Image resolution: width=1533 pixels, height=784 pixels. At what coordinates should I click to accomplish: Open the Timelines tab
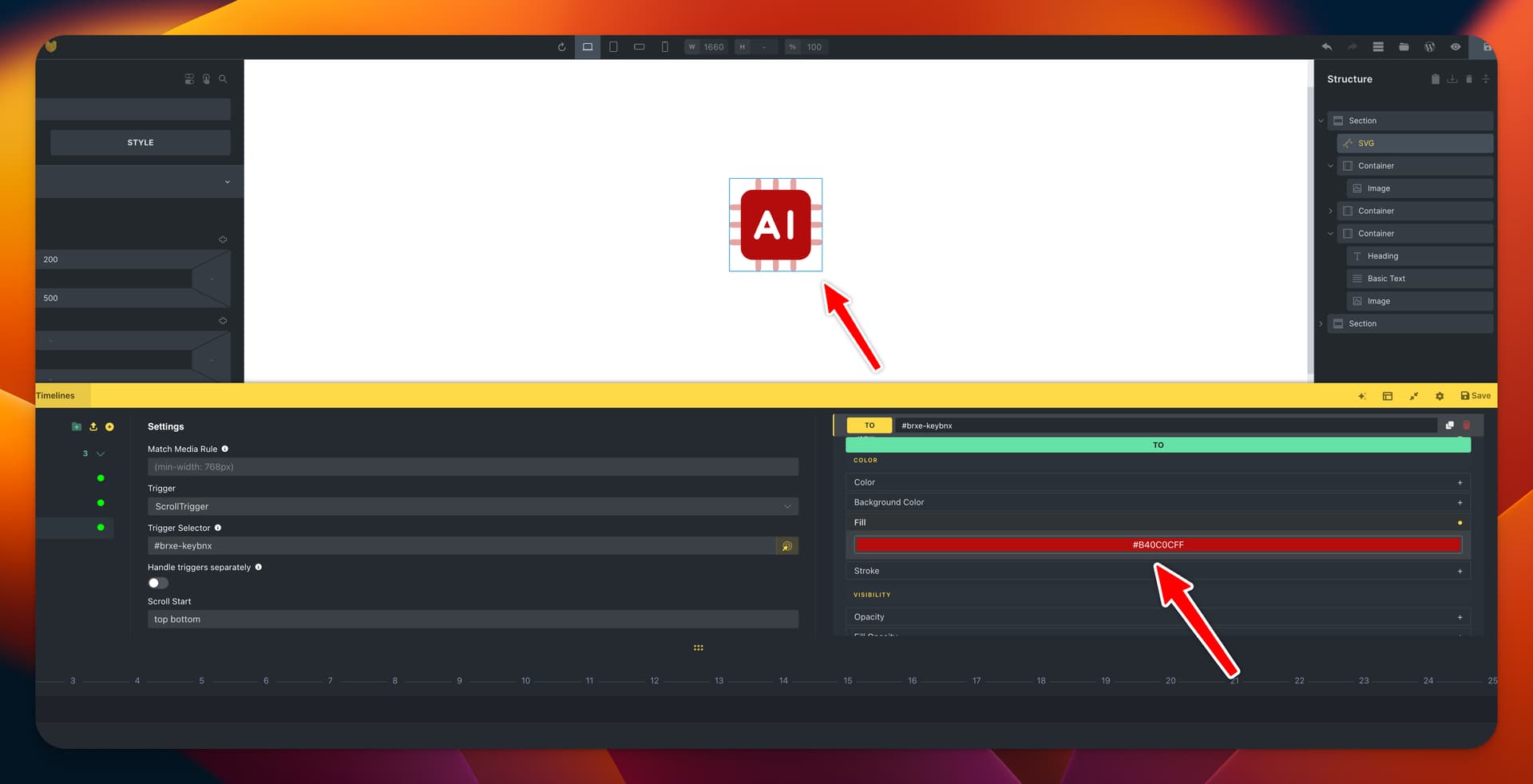pos(56,396)
